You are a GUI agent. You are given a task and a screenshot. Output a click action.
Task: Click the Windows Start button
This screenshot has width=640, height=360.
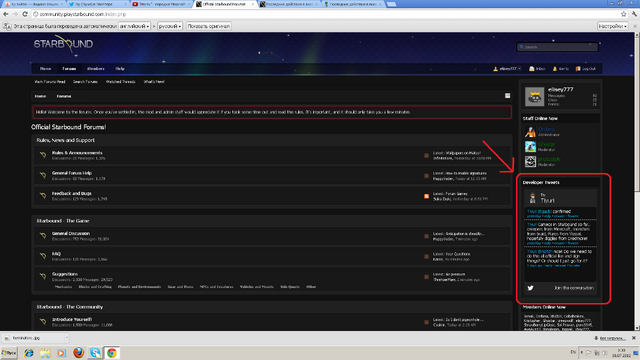click(x=9, y=353)
